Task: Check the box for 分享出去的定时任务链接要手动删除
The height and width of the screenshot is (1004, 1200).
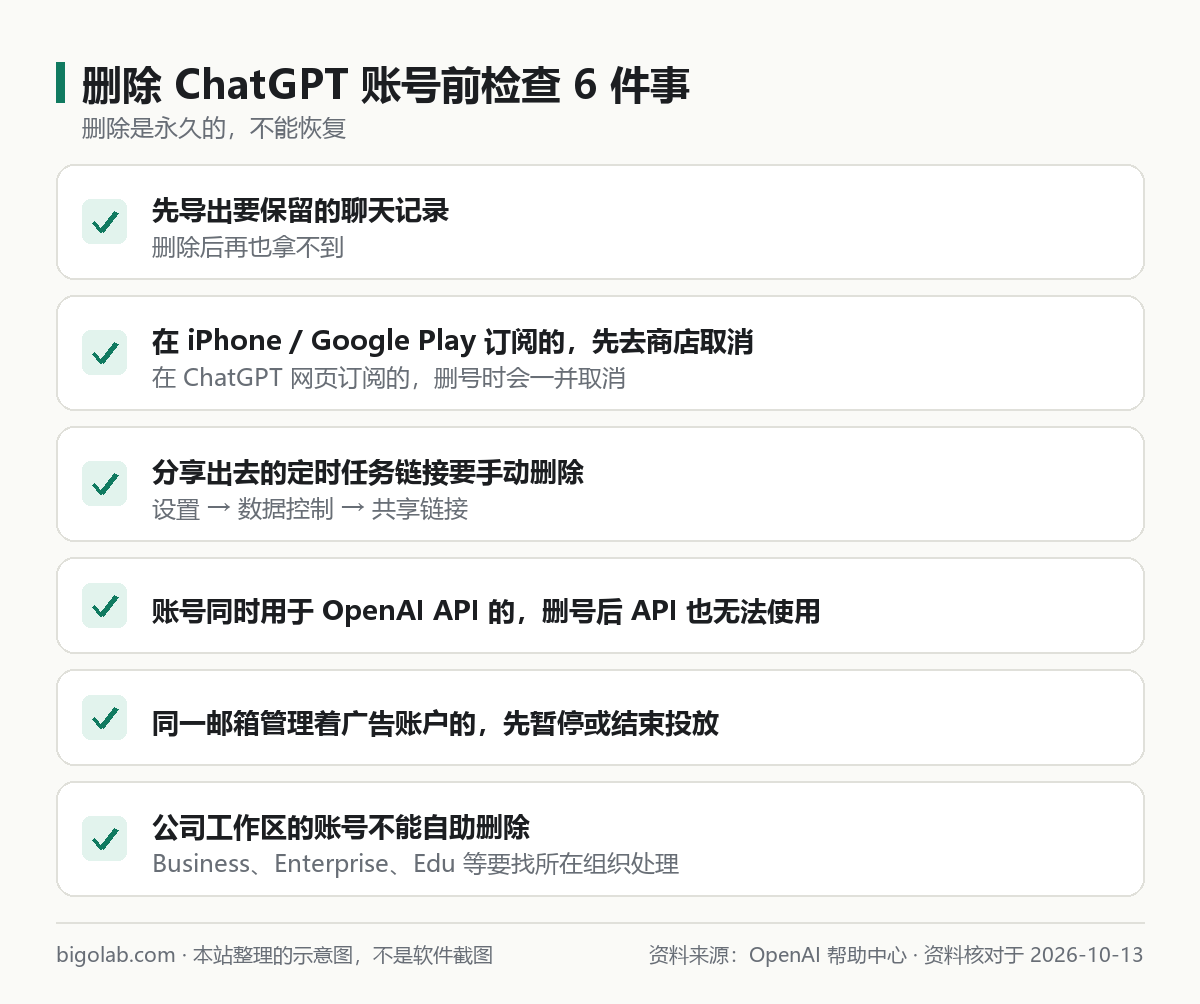Action: tap(104, 483)
